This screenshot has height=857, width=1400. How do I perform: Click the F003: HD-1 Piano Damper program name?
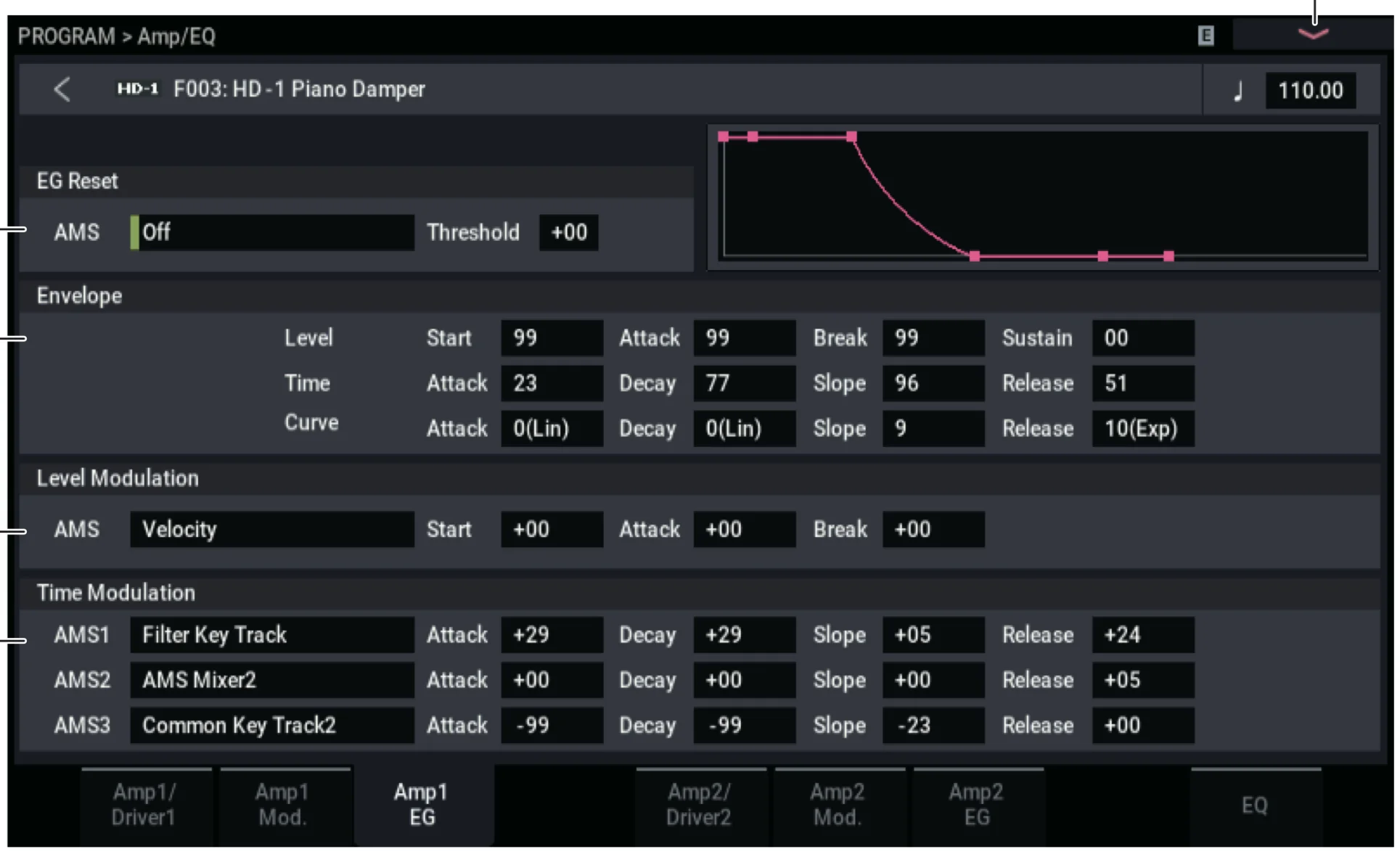click(x=299, y=89)
